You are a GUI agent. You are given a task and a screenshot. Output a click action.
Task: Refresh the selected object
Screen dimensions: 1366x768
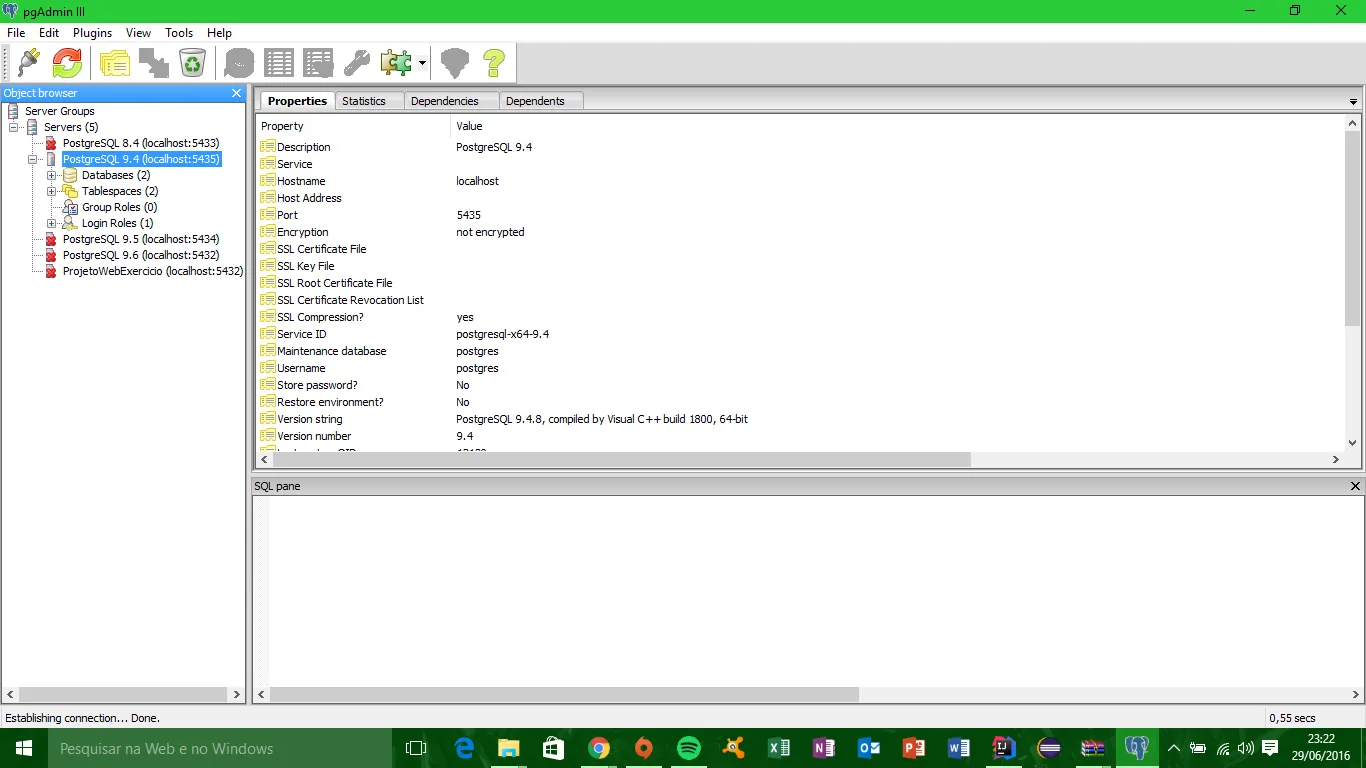[x=67, y=64]
